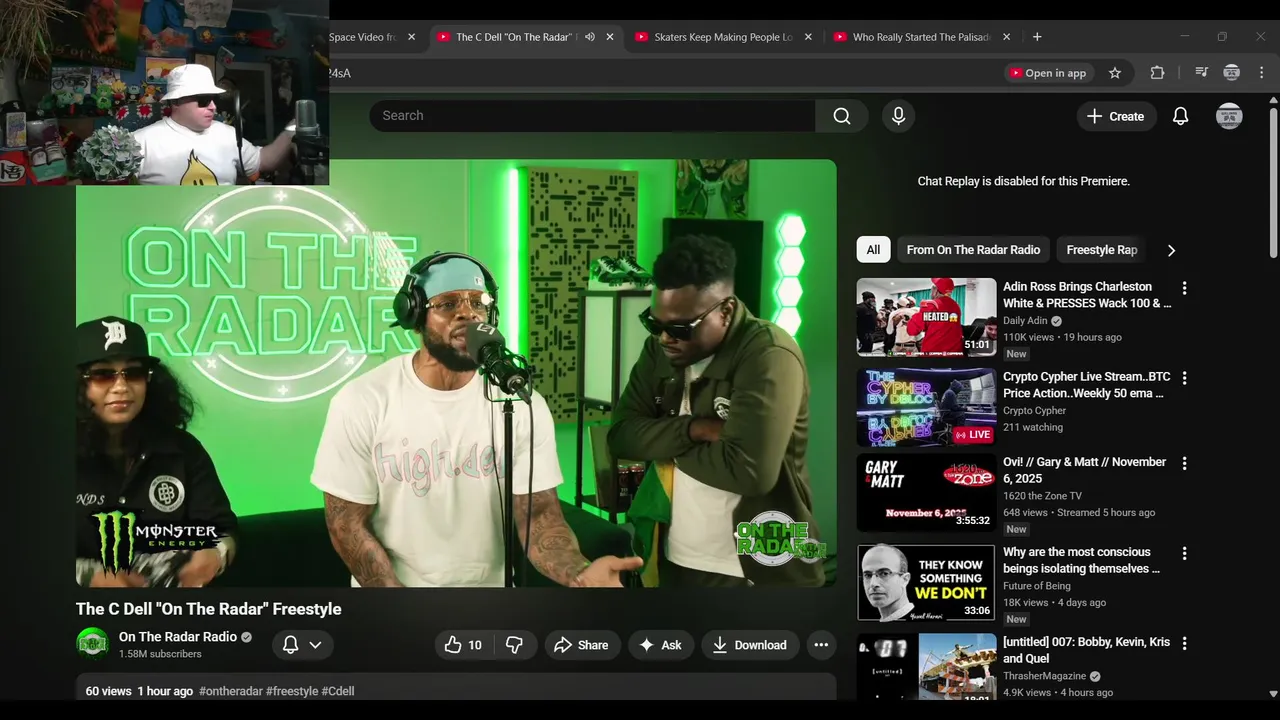
Task: Click the Ask button
Action: [660, 645]
